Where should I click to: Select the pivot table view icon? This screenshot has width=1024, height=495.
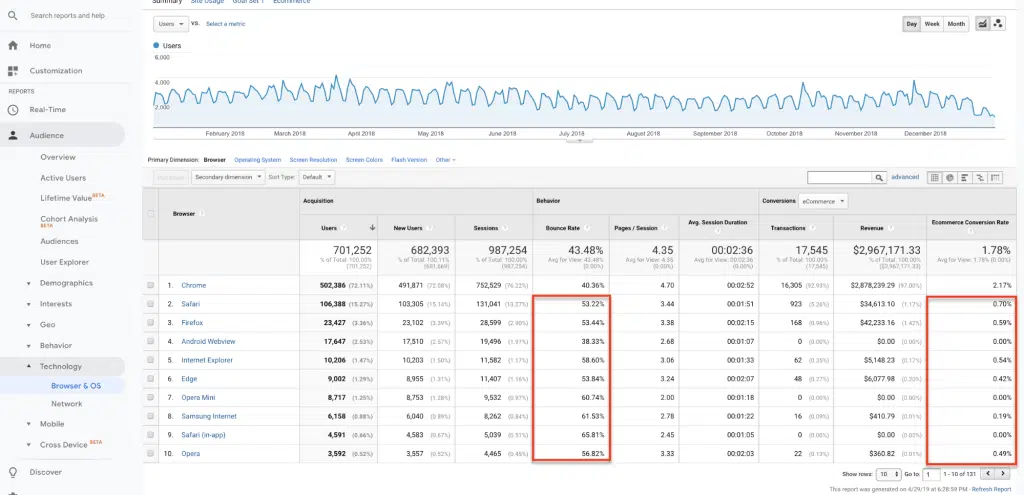pyautogui.click(x=995, y=177)
